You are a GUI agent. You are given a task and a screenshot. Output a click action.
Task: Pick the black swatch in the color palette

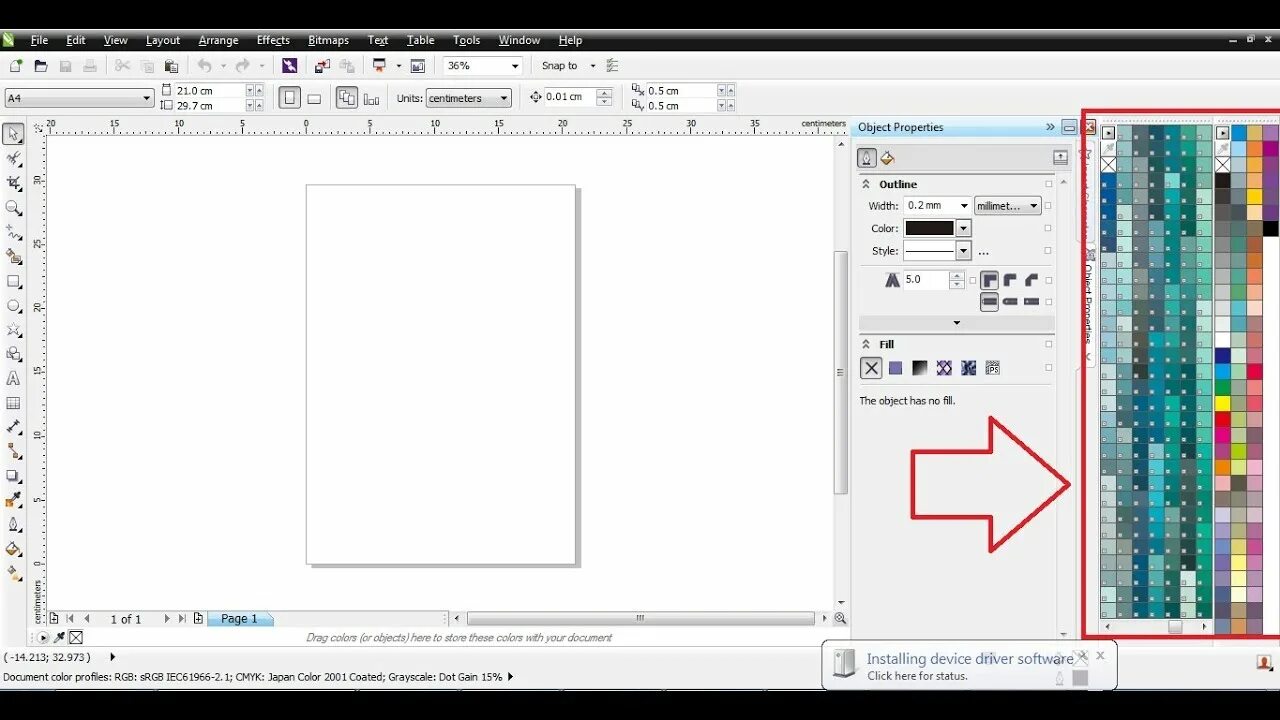(1270, 229)
